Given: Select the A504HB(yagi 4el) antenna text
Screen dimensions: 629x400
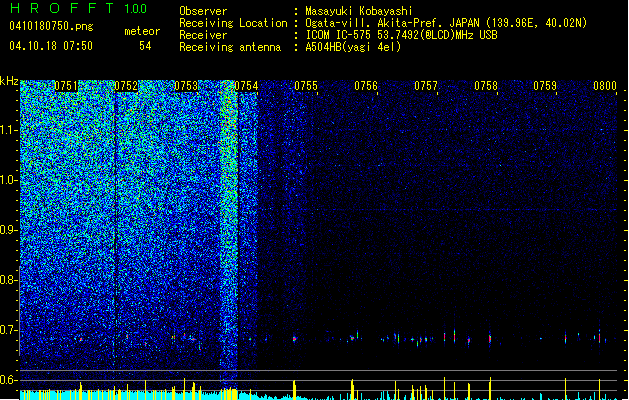Looking at the screenshot, I should [x=353, y=47].
